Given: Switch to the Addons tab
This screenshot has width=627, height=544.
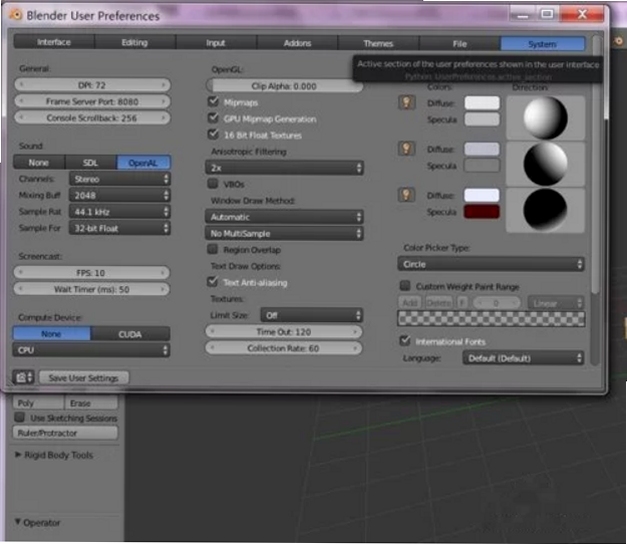Looking at the screenshot, I should point(297,43).
